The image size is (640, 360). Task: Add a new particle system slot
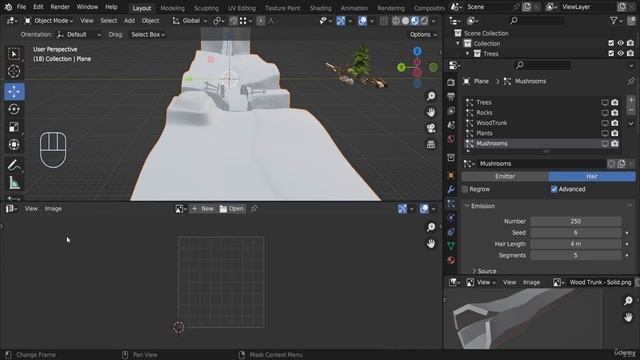[x=631, y=100]
